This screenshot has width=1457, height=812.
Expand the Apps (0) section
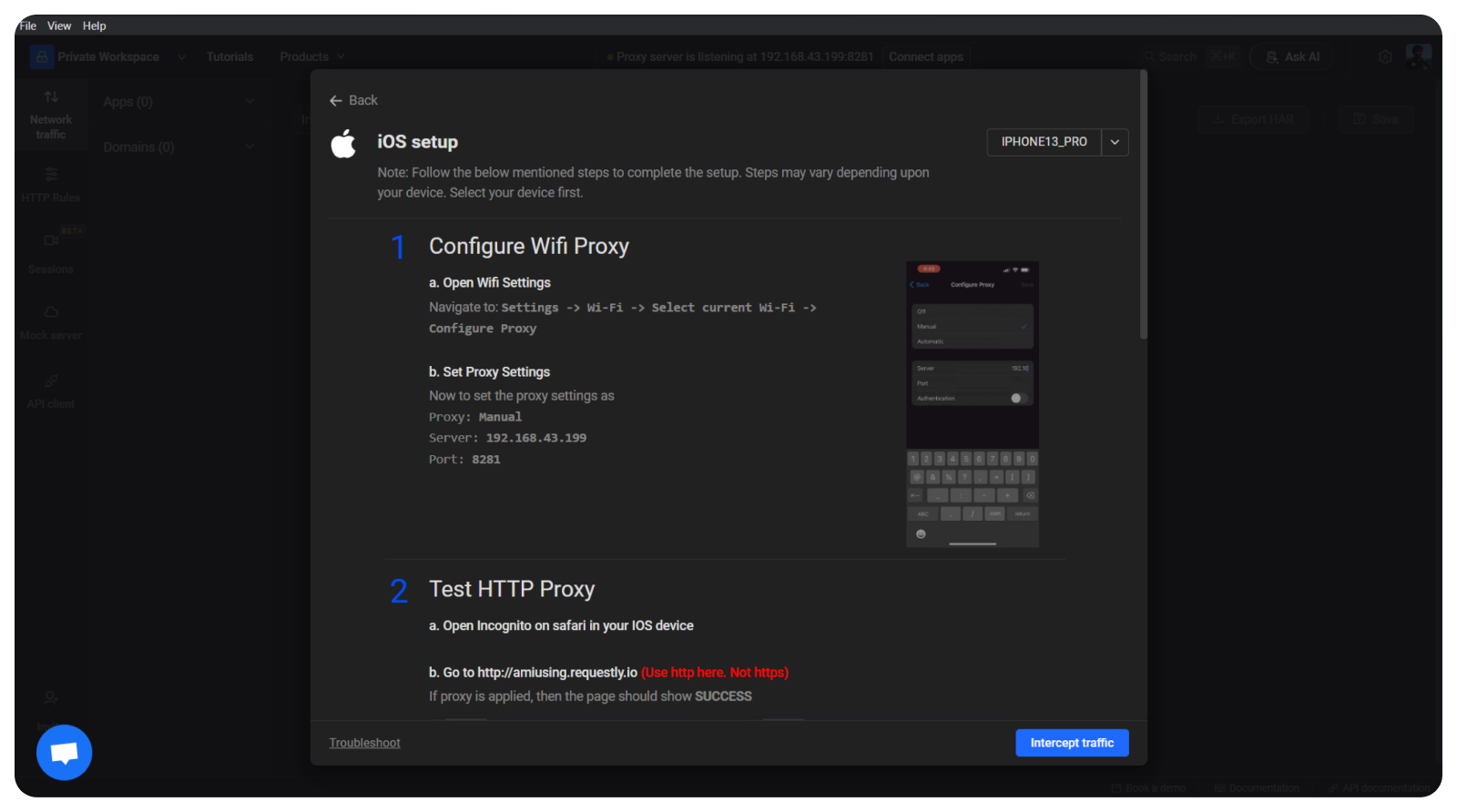pyautogui.click(x=178, y=102)
